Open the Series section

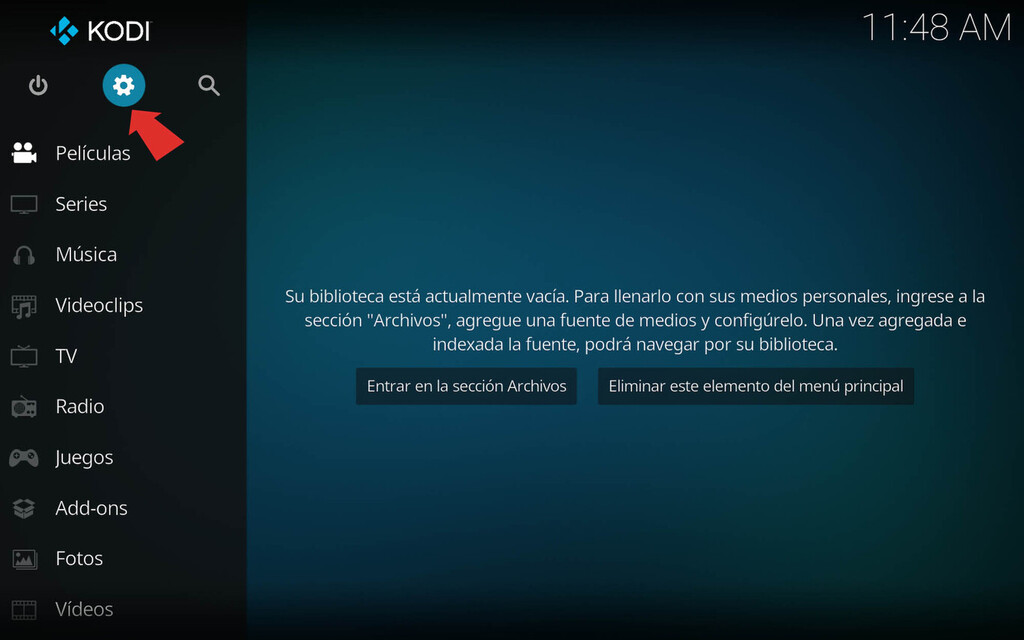pyautogui.click(x=80, y=203)
